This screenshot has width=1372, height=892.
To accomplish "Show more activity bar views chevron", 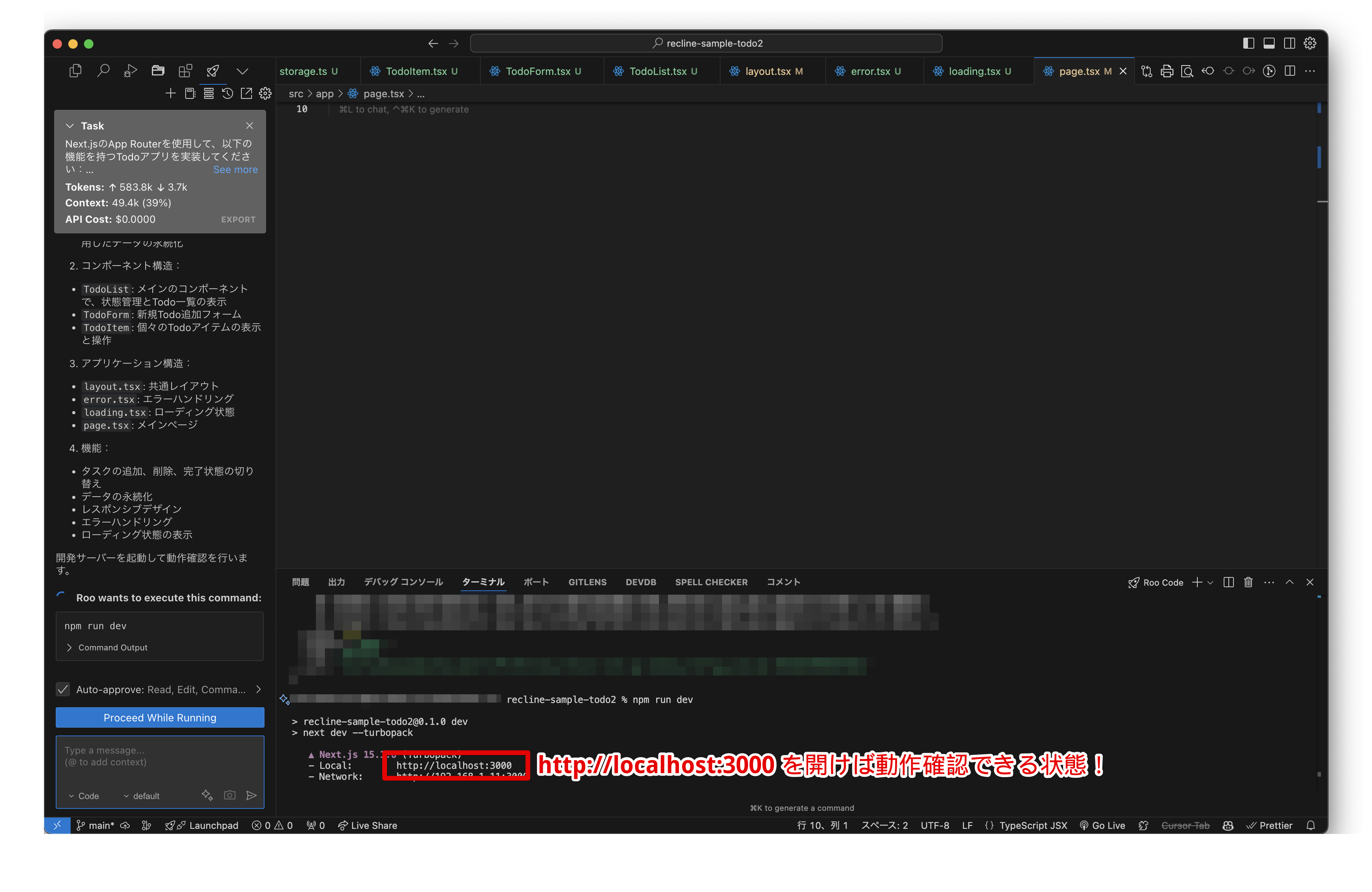I will [243, 71].
